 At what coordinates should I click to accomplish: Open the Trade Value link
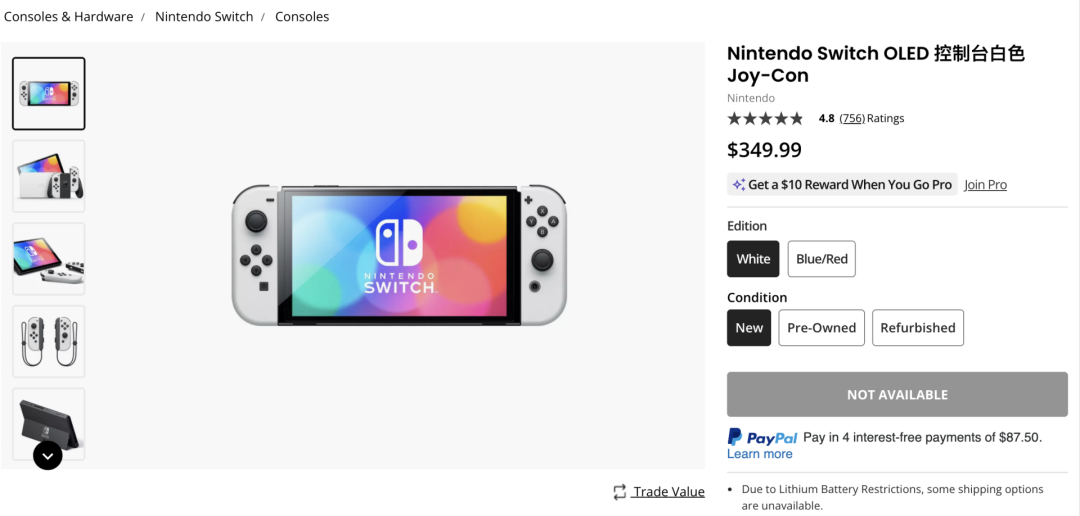click(669, 492)
